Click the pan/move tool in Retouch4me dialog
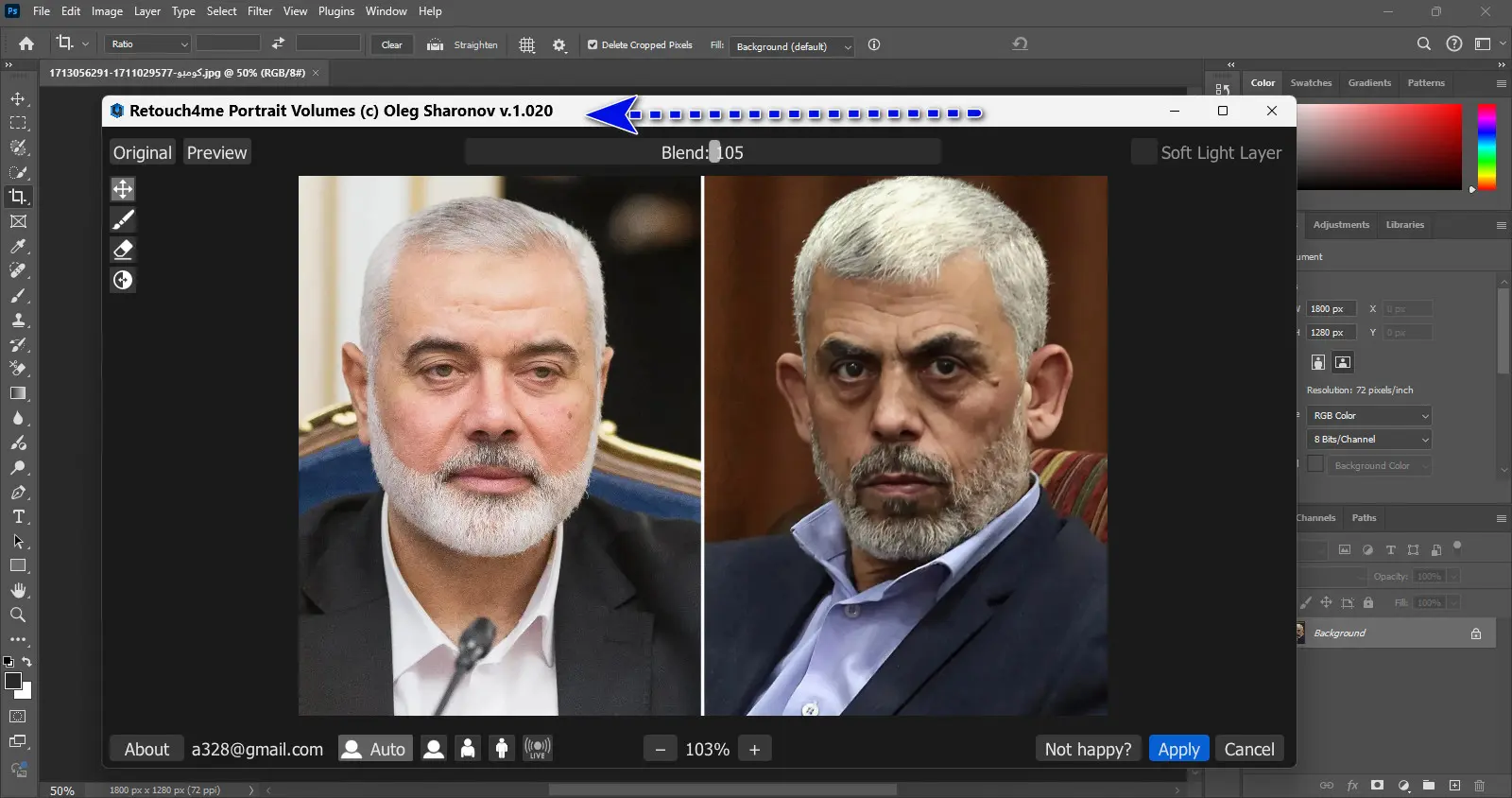The width and height of the screenshot is (1512, 798). pyautogui.click(x=123, y=189)
